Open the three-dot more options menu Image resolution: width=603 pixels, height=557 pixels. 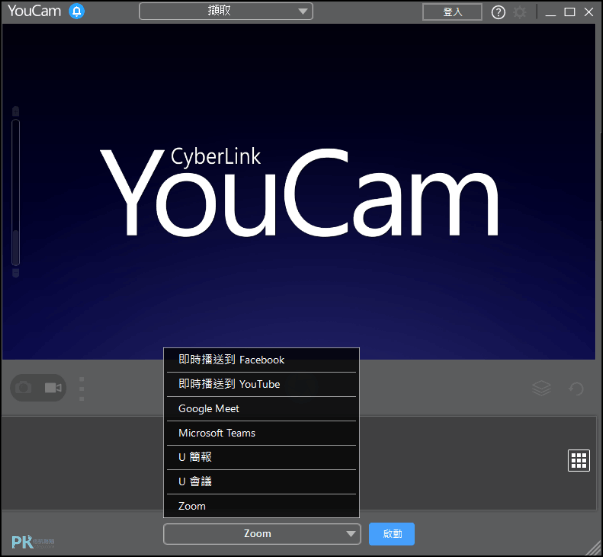point(82,389)
